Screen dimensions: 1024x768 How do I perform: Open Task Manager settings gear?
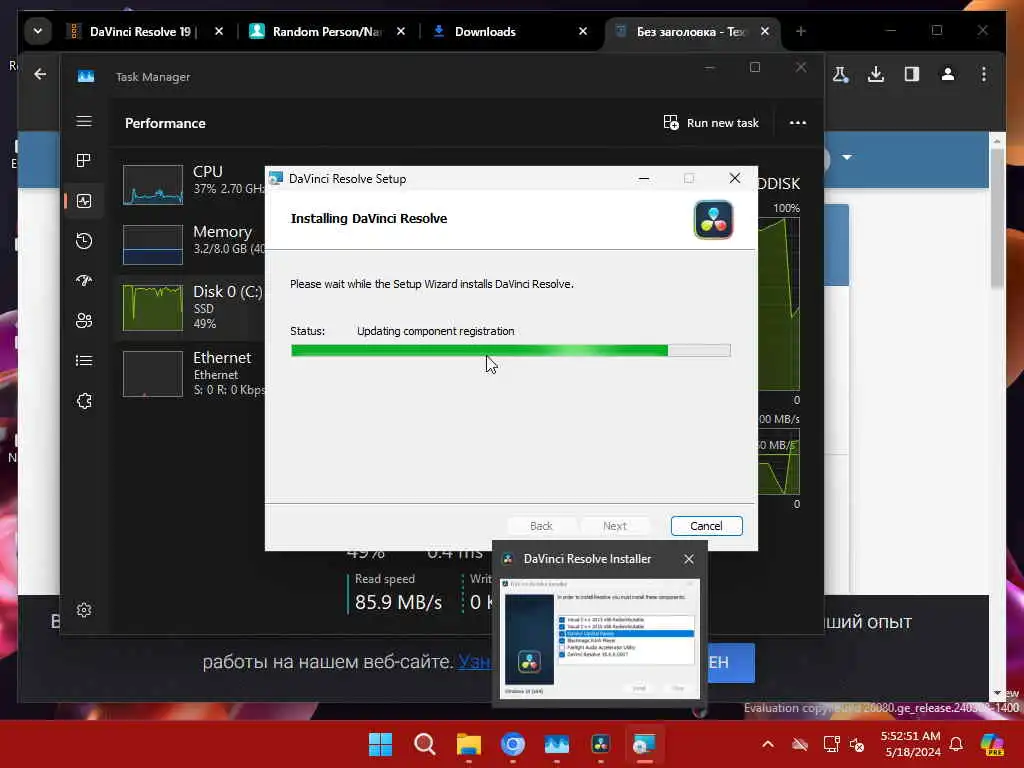click(84, 610)
